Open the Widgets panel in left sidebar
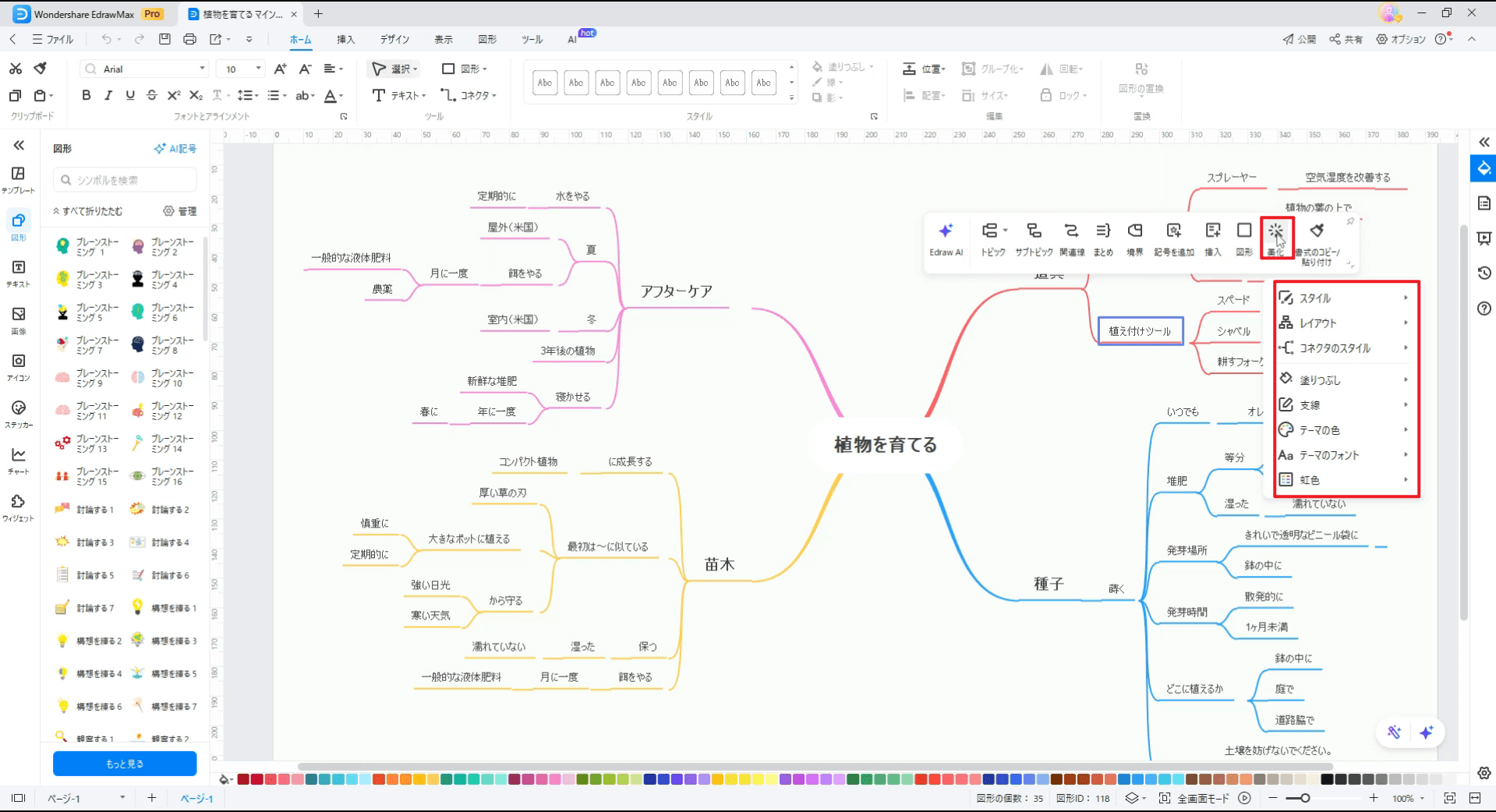1496x812 pixels. (x=18, y=507)
